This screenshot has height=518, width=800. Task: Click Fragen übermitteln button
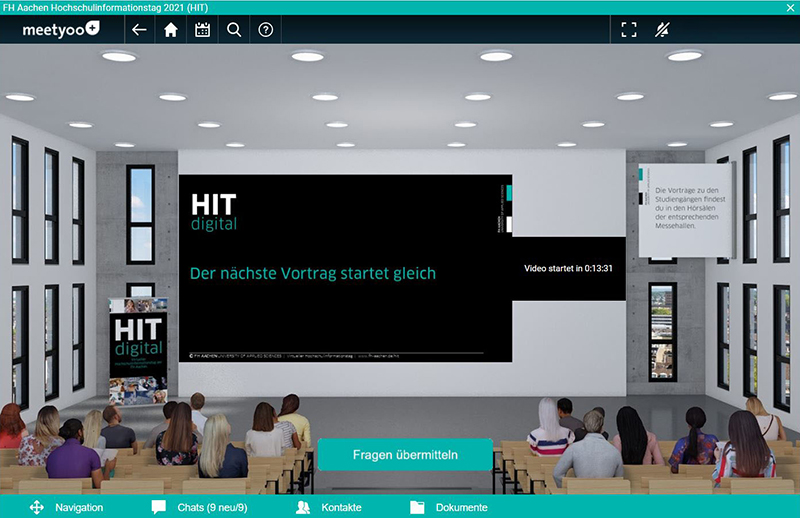405,455
